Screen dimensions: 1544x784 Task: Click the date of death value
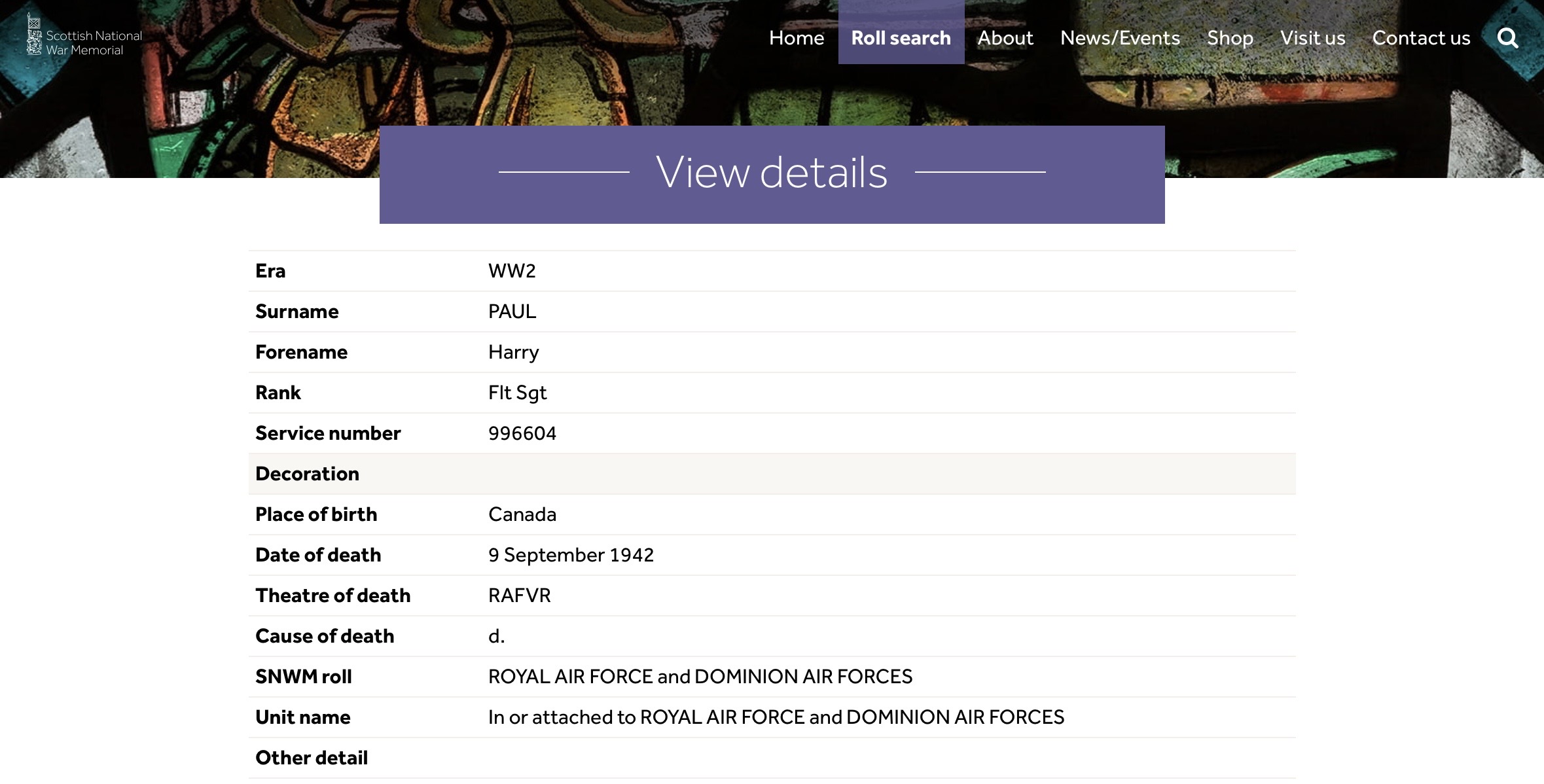coord(571,555)
